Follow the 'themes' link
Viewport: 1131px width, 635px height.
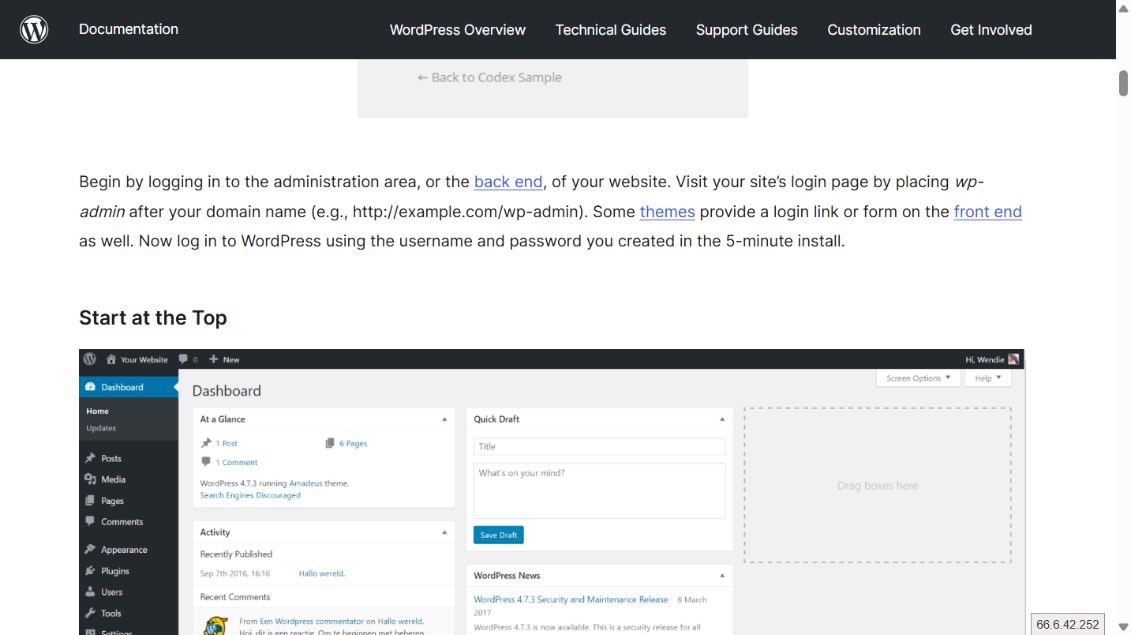667,211
